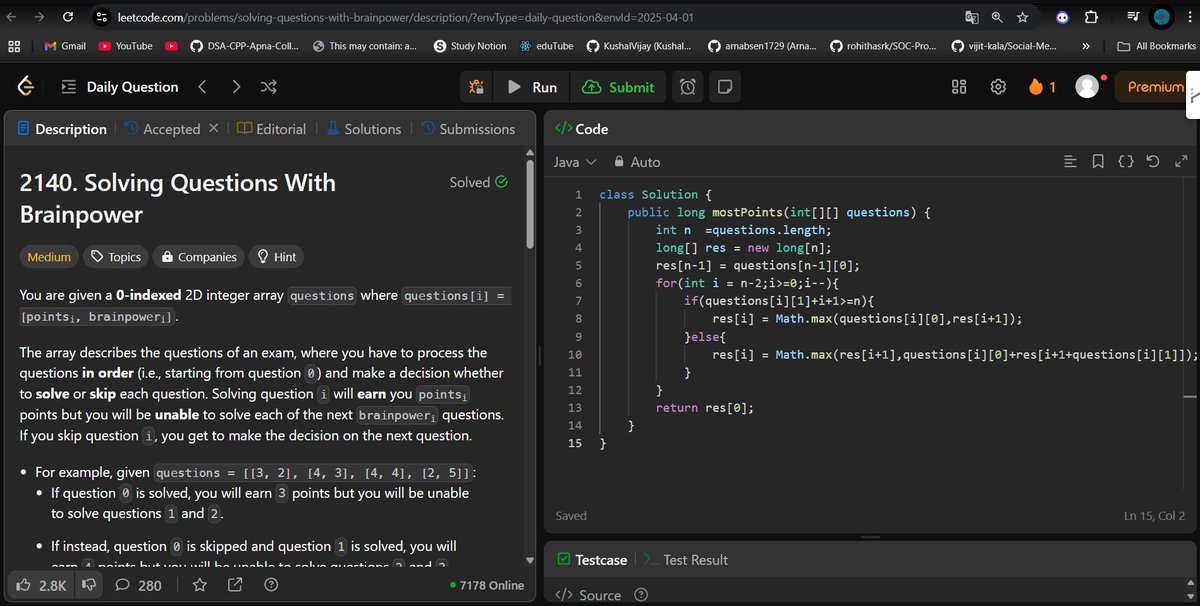Click the LeetCode logo icon
The width and height of the screenshot is (1200, 606).
[27, 87]
